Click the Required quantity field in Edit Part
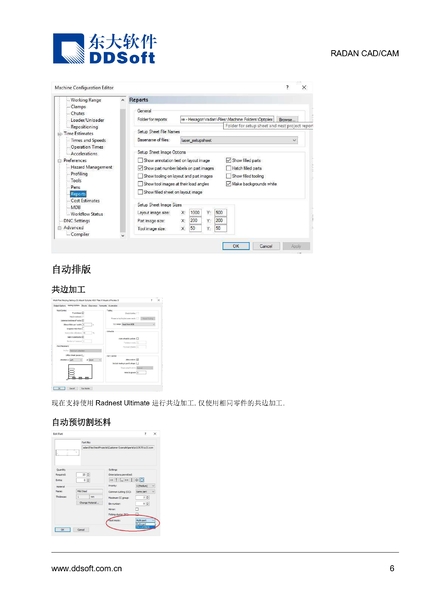 coord(81,475)
